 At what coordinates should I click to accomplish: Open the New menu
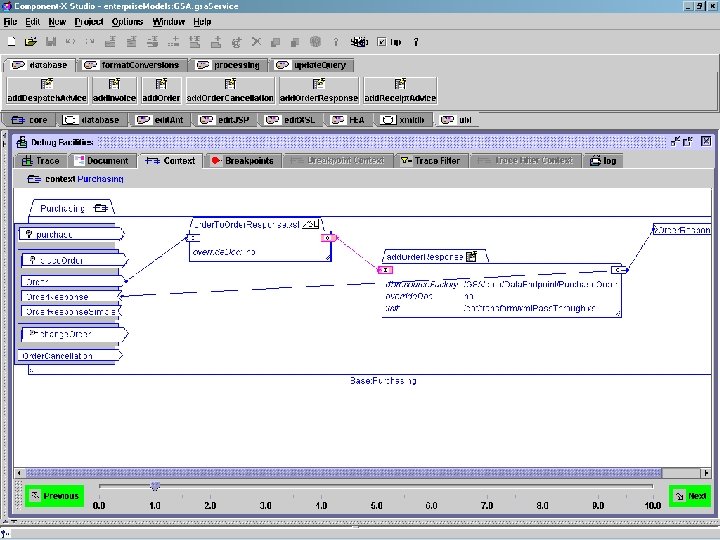coord(57,22)
